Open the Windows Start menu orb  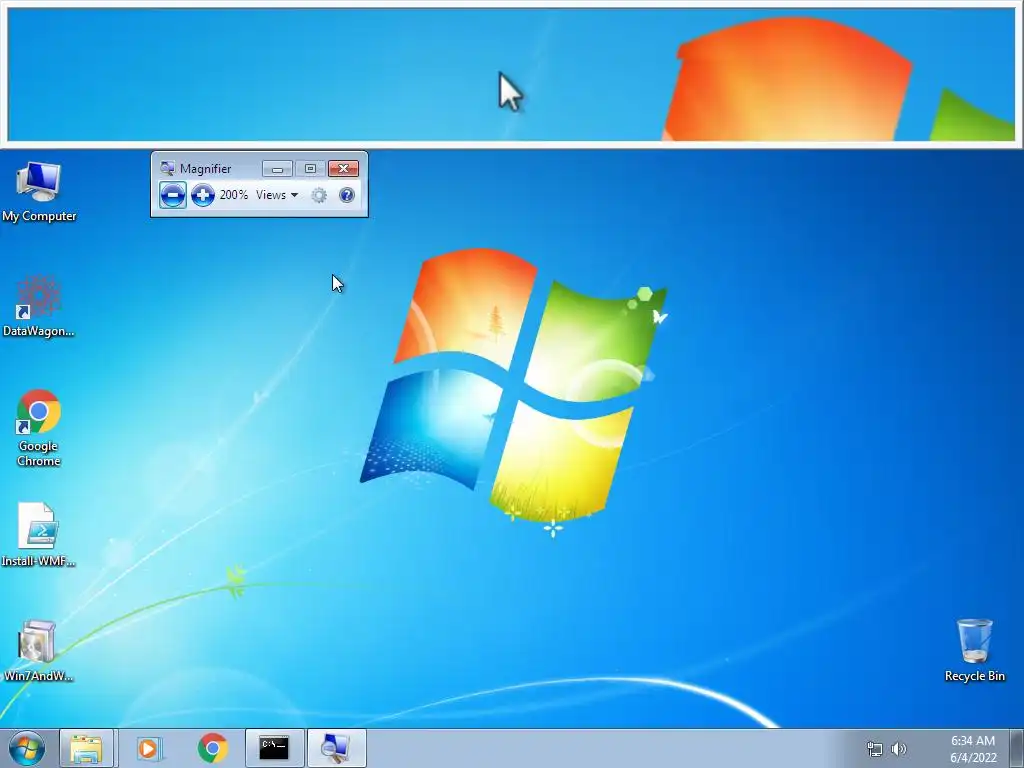coord(27,748)
